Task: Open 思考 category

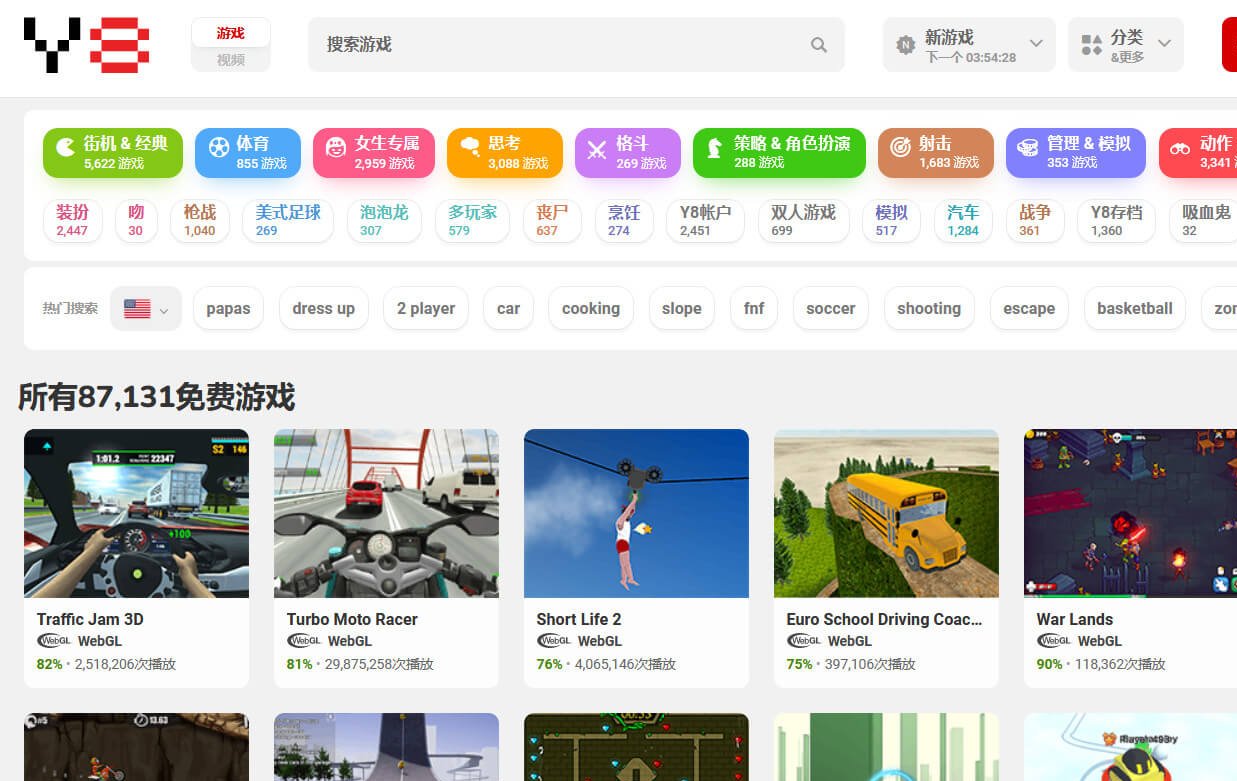Action: tap(505, 153)
